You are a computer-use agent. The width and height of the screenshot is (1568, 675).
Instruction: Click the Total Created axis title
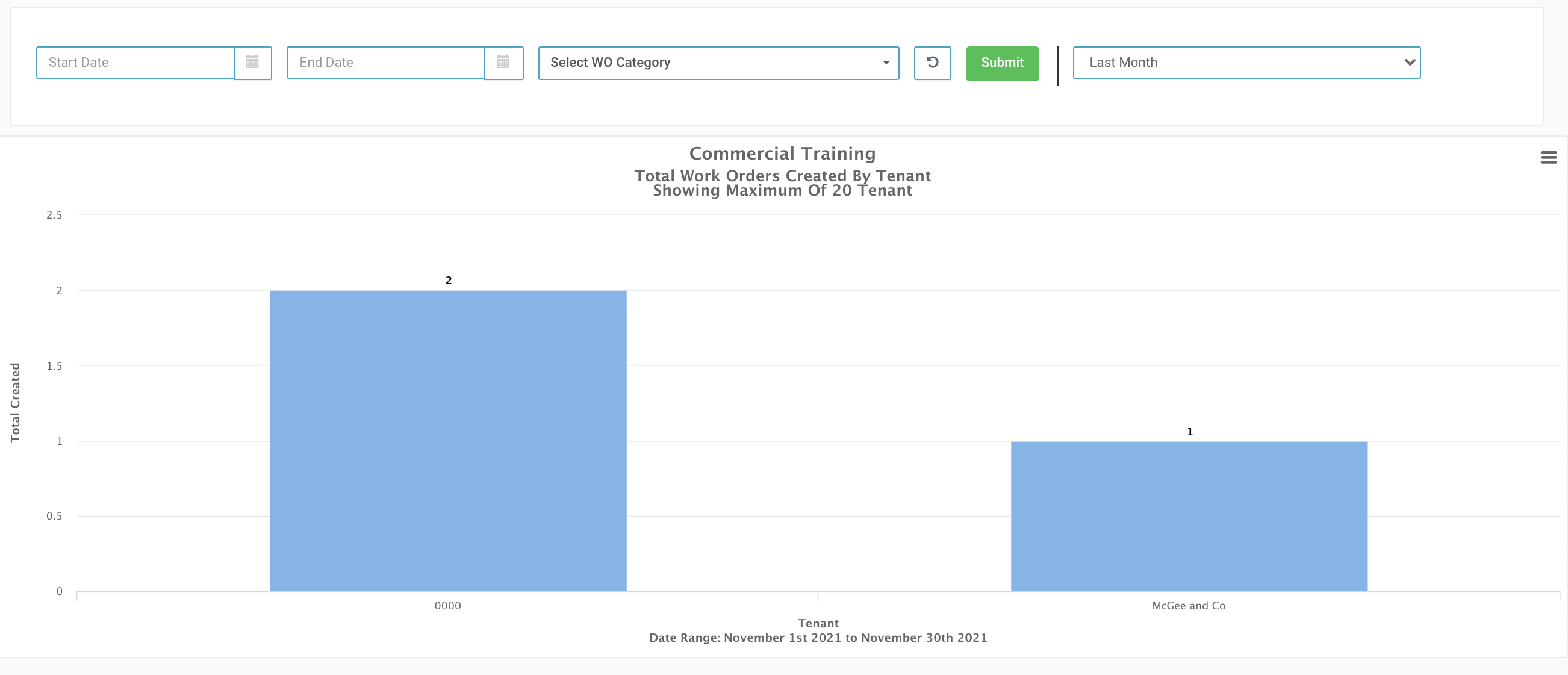click(15, 402)
